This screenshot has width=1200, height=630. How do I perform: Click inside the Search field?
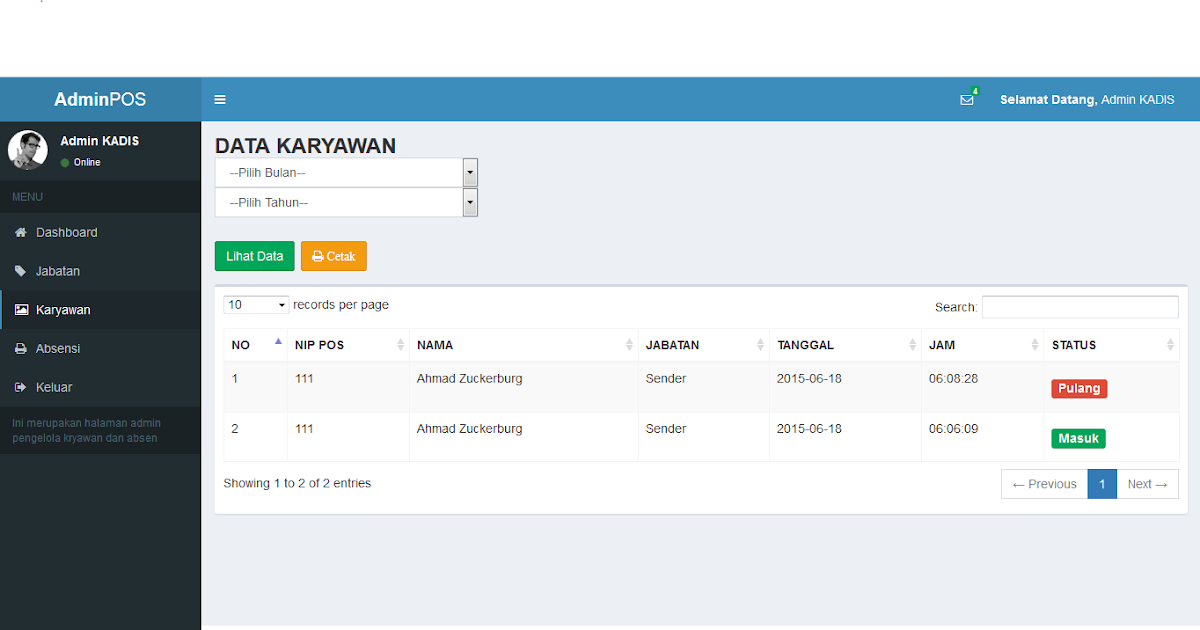(x=1080, y=306)
